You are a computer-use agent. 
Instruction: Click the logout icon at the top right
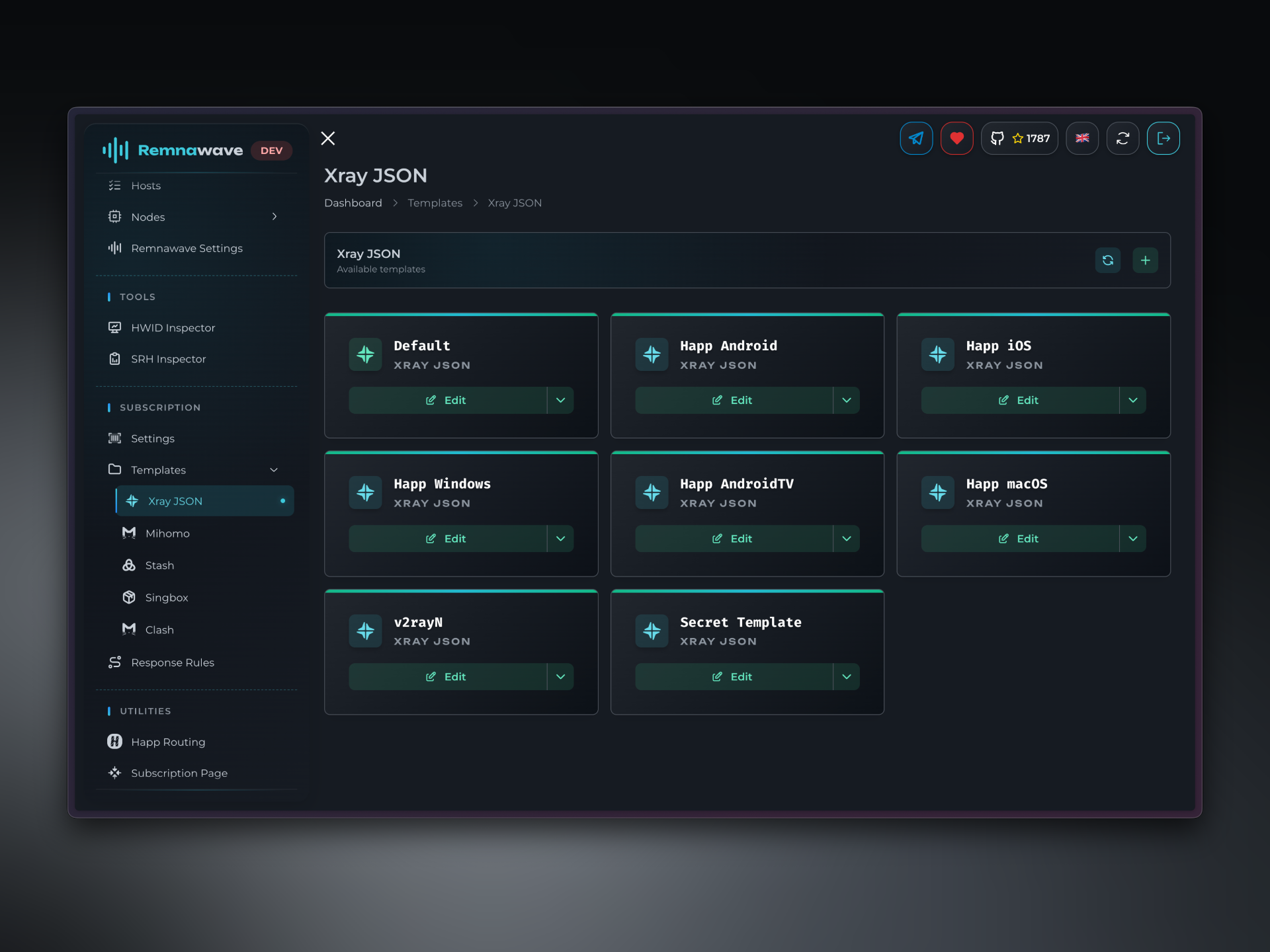[x=1164, y=138]
